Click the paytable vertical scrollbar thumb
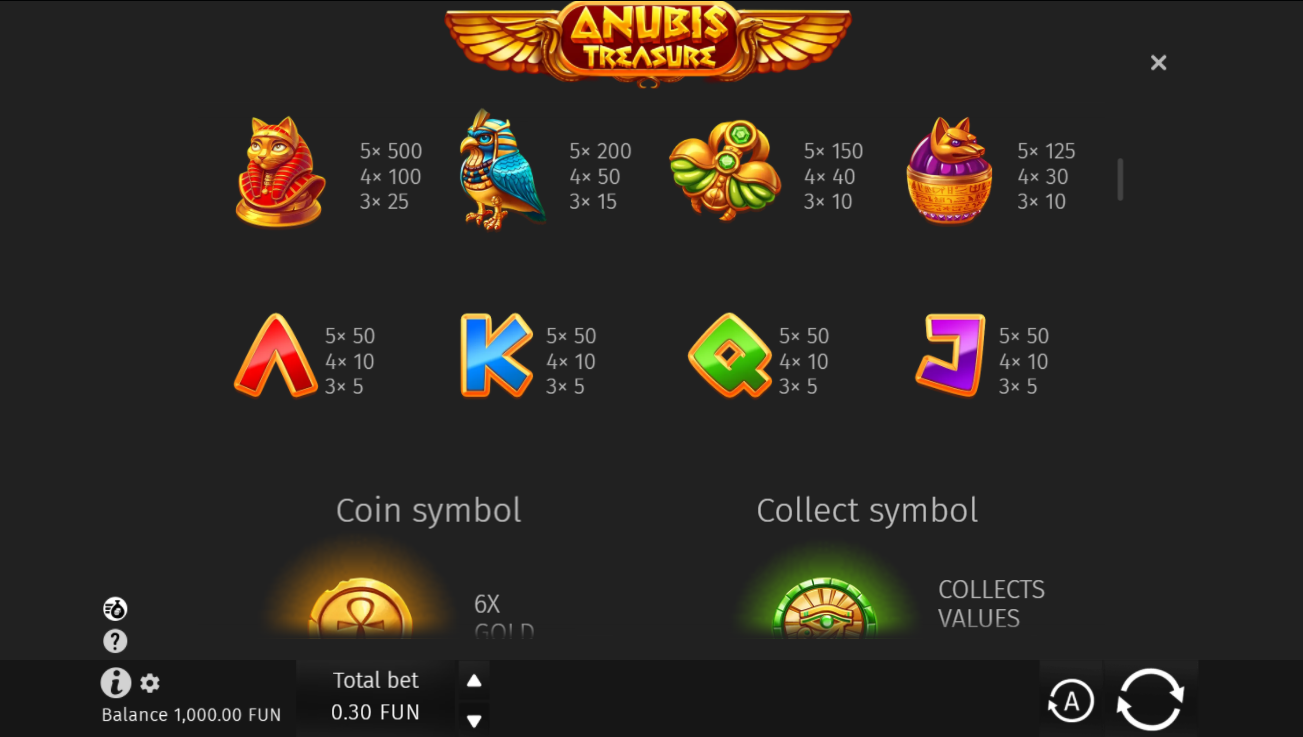The width and height of the screenshot is (1303, 737). click(1120, 180)
